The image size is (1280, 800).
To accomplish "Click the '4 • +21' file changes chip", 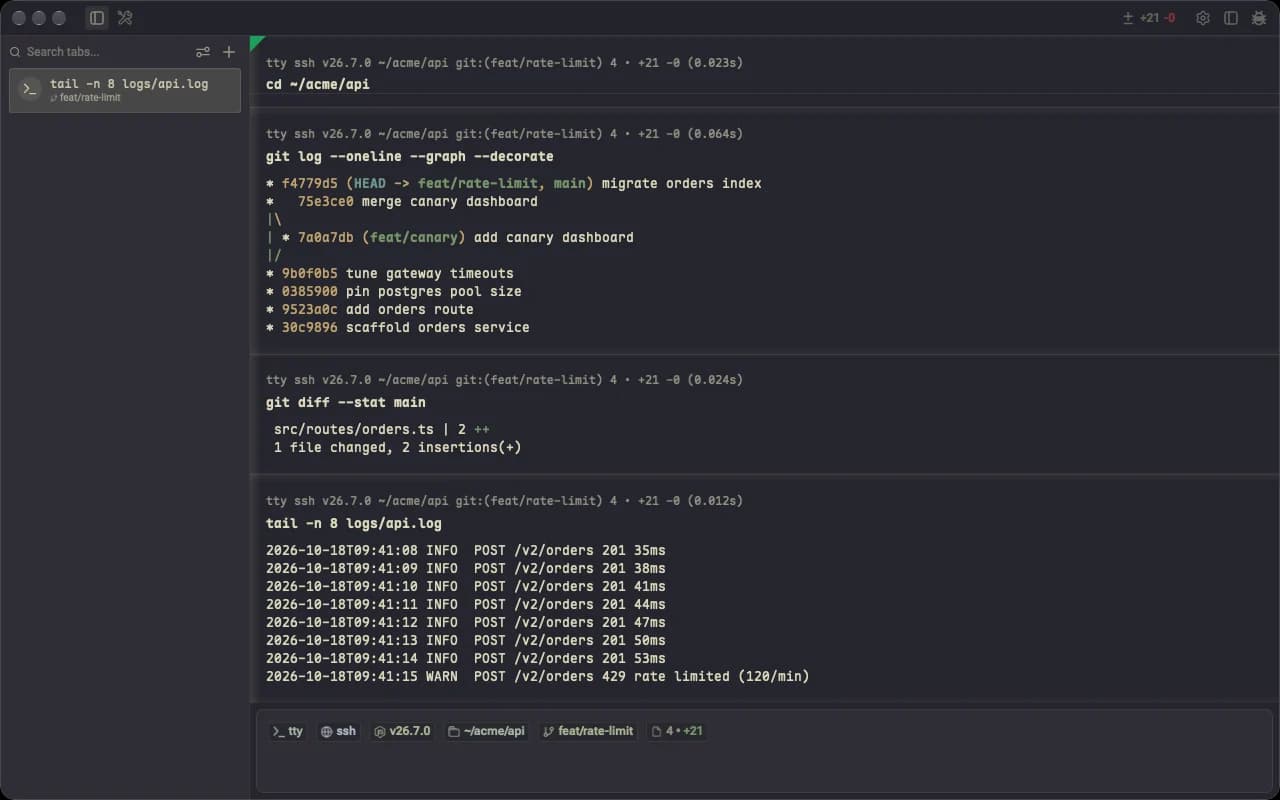I will (x=677, y=731).
